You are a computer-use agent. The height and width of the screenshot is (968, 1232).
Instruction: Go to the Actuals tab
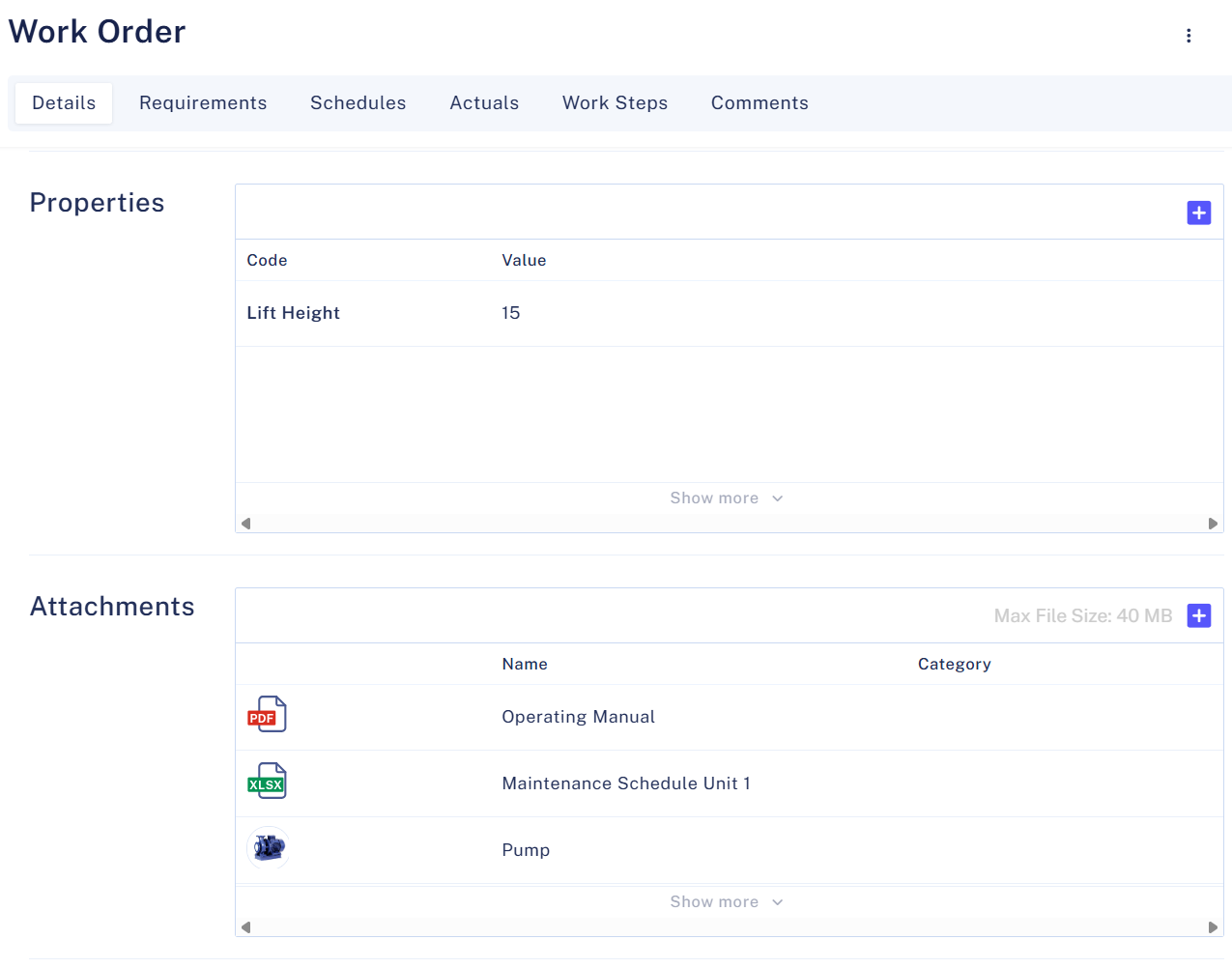coord(484,103)
